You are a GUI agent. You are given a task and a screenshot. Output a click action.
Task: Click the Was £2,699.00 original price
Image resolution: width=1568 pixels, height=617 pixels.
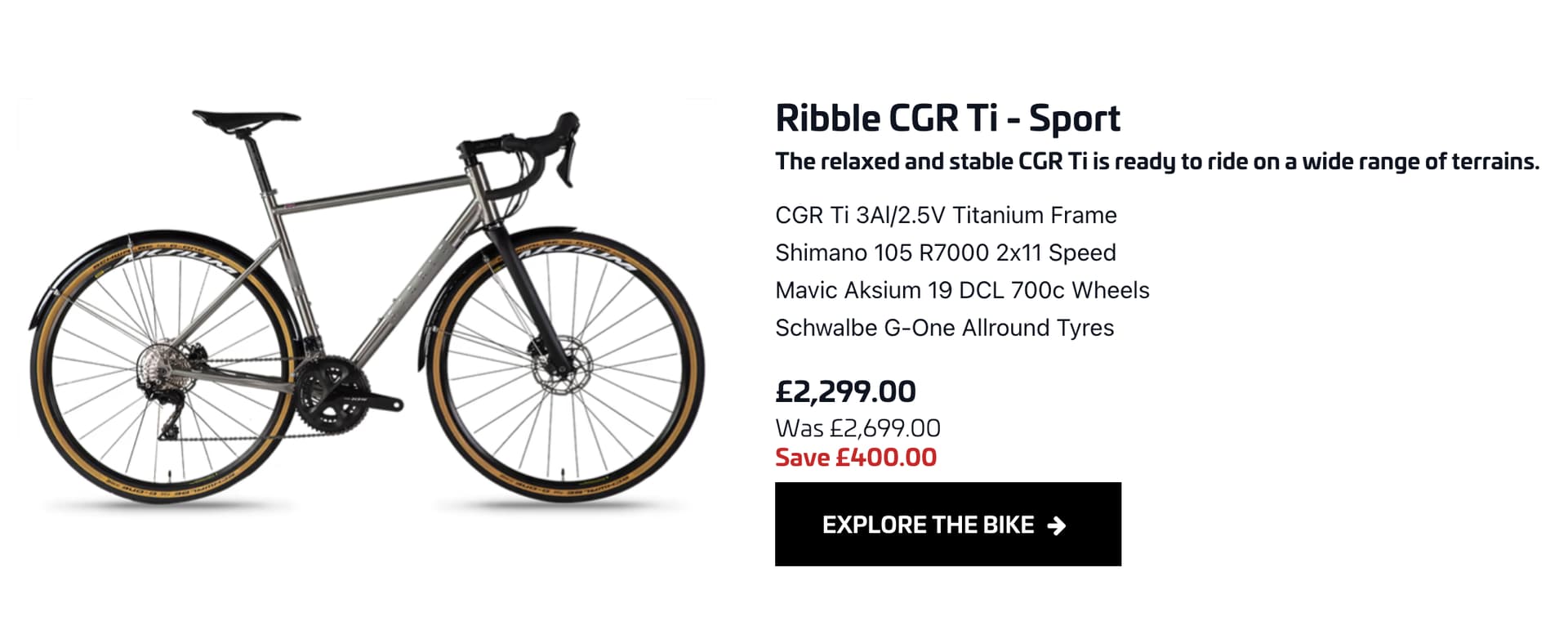click(x=857, y=428)
